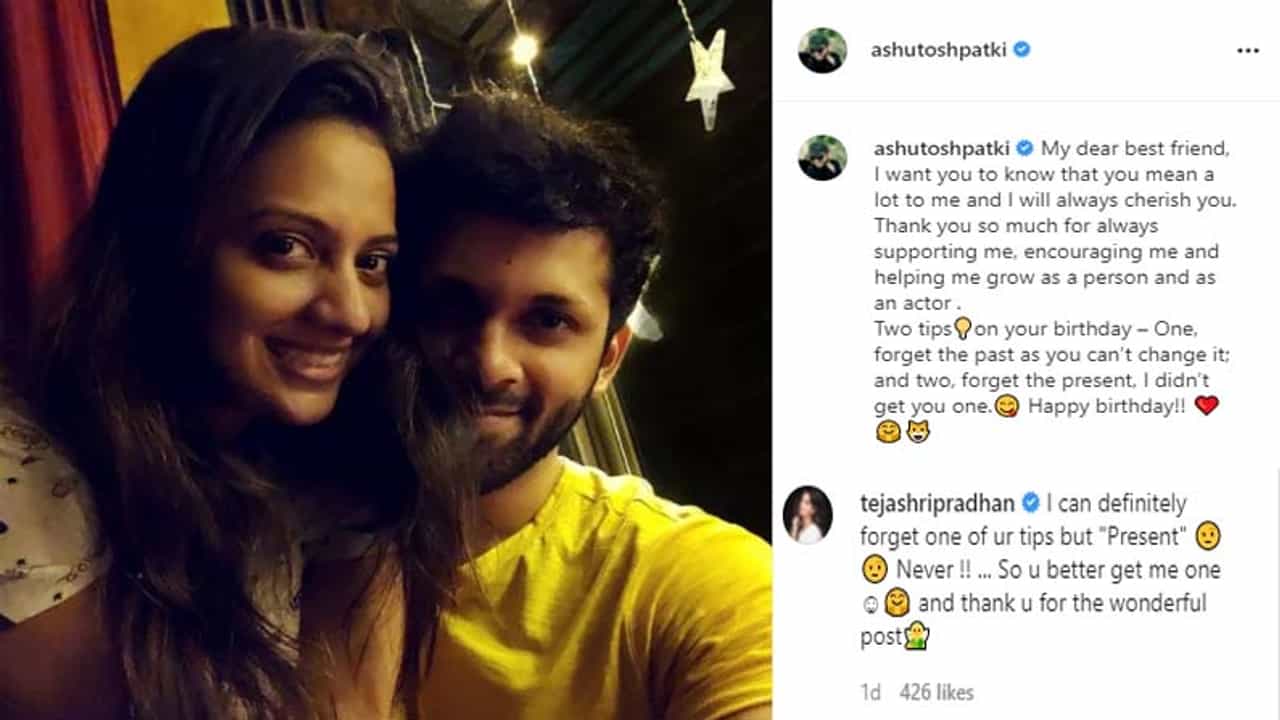Click the hugging face emoji below caption
The image size is (1280, 720).
point(887,433)
